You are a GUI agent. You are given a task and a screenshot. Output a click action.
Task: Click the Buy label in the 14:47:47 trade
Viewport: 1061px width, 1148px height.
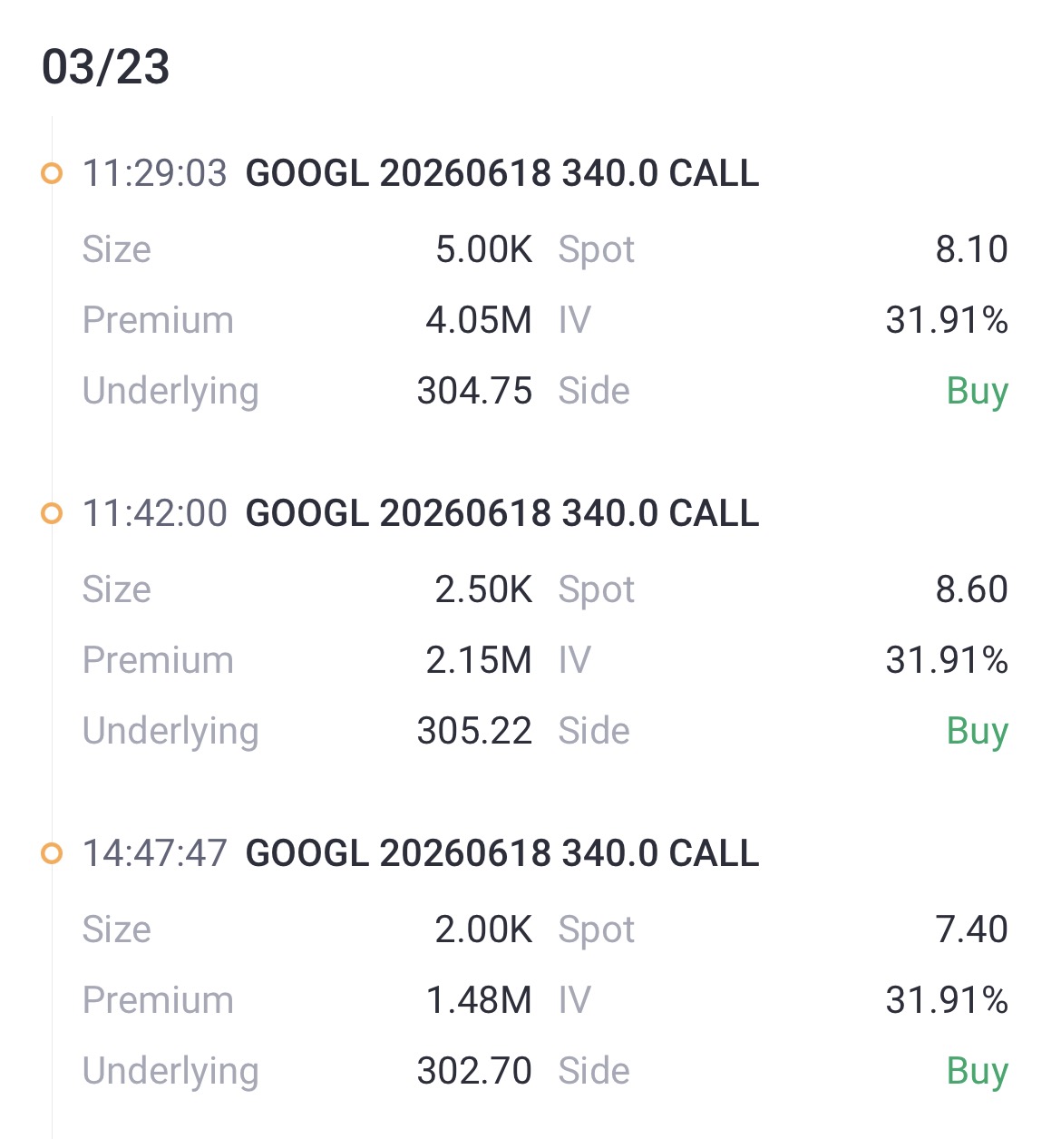tap(977, 1071)
